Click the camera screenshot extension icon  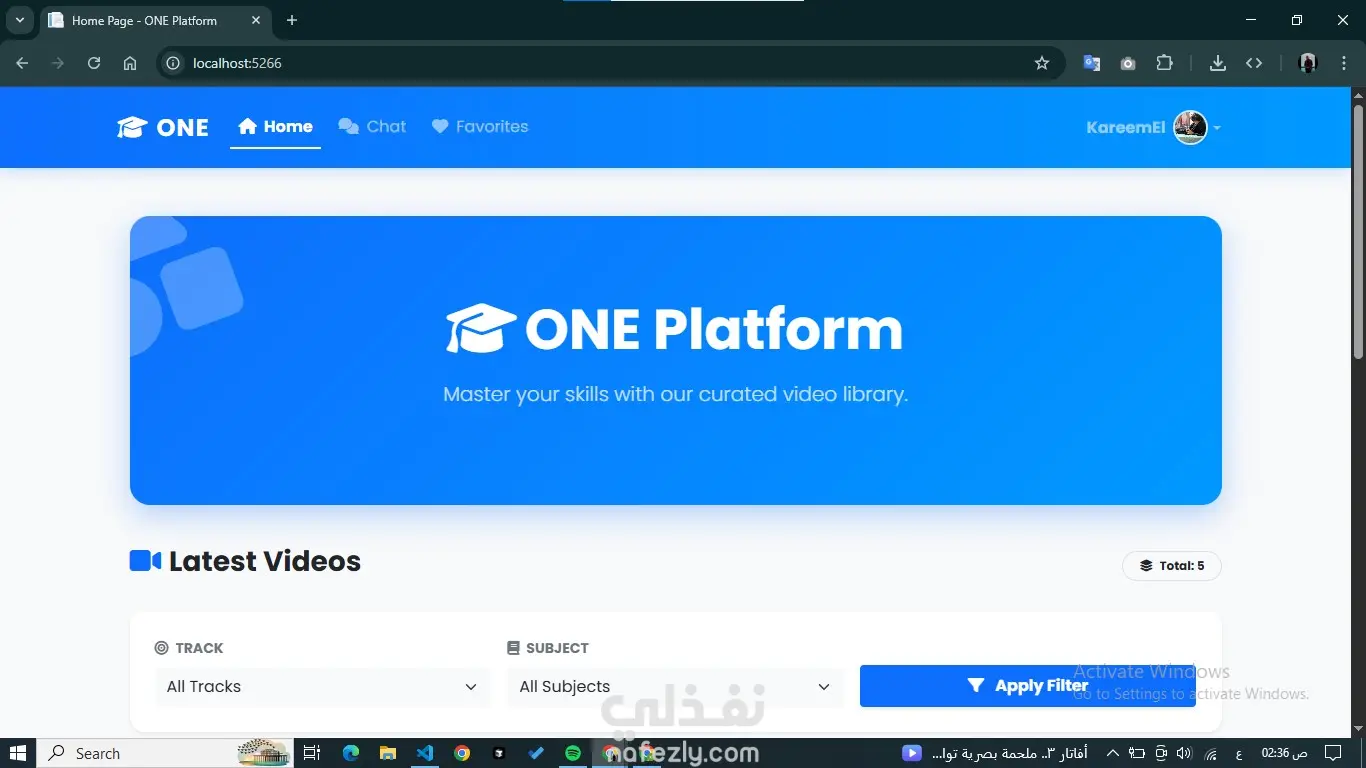coord(1128,63)
